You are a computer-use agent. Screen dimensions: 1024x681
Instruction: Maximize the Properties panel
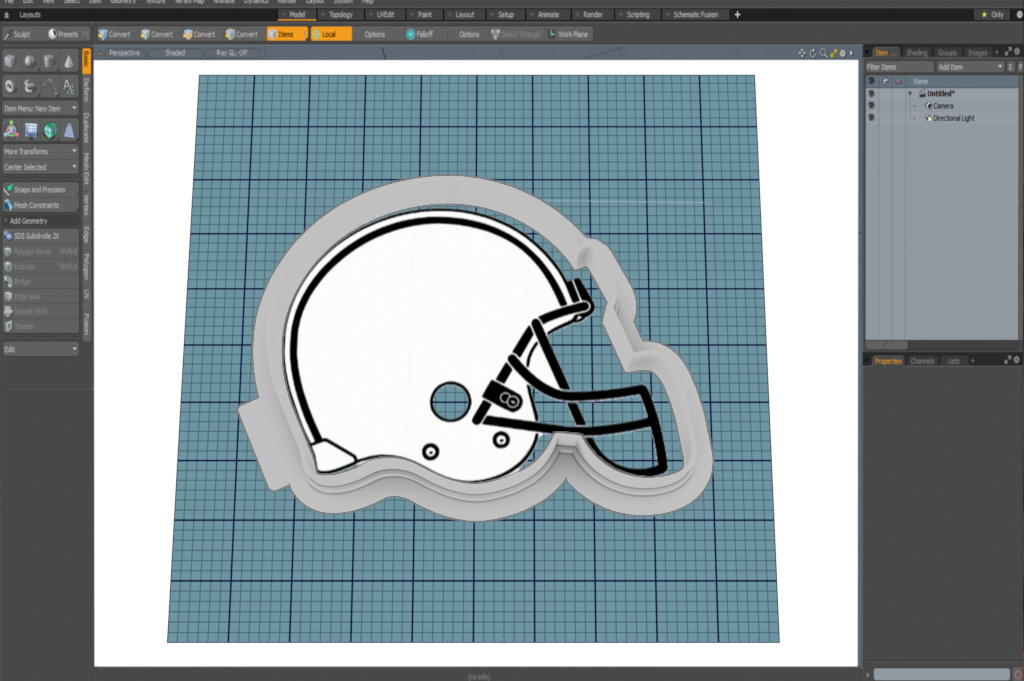point(1008,360)
